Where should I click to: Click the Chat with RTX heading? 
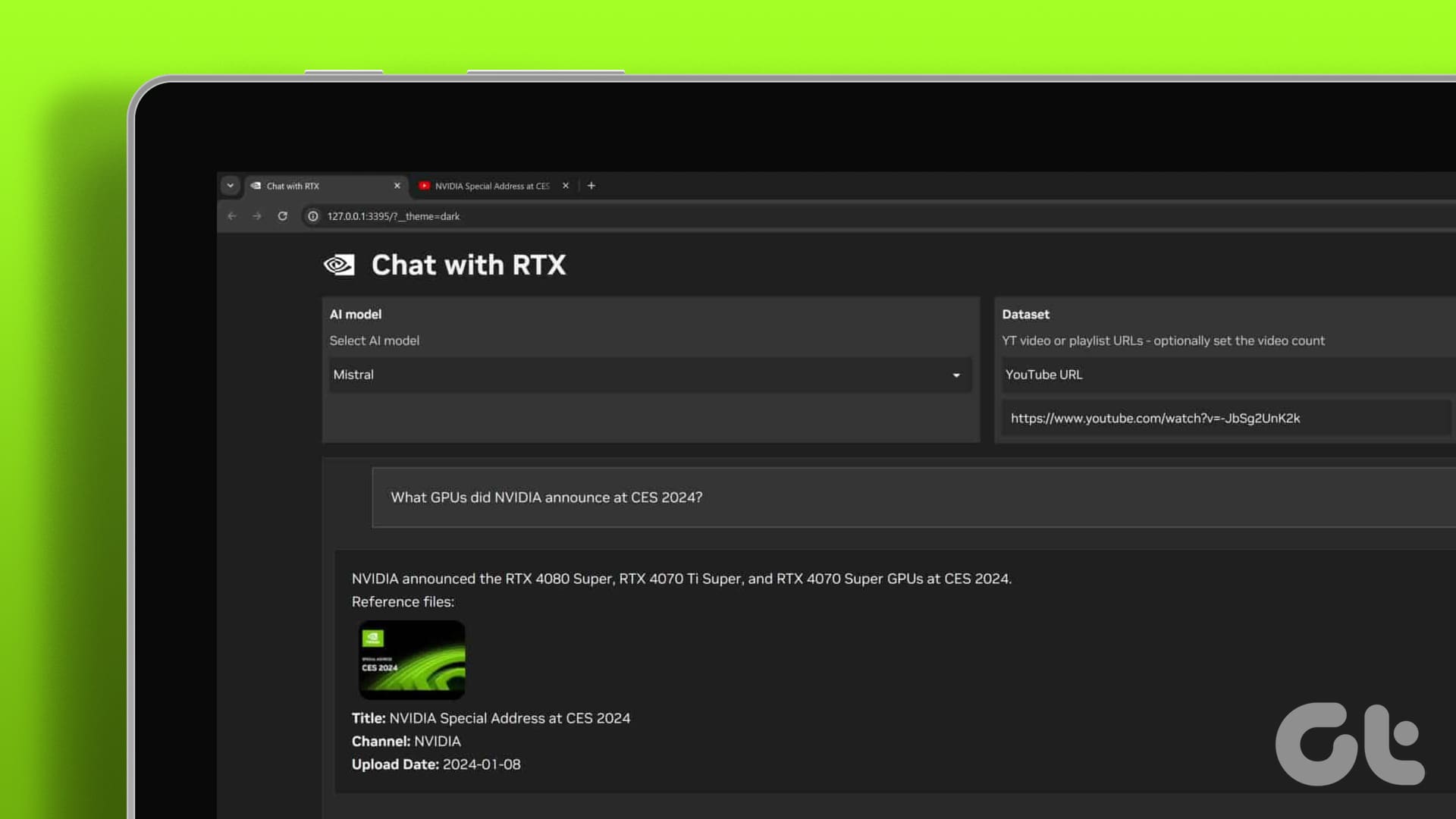(469, 265)
